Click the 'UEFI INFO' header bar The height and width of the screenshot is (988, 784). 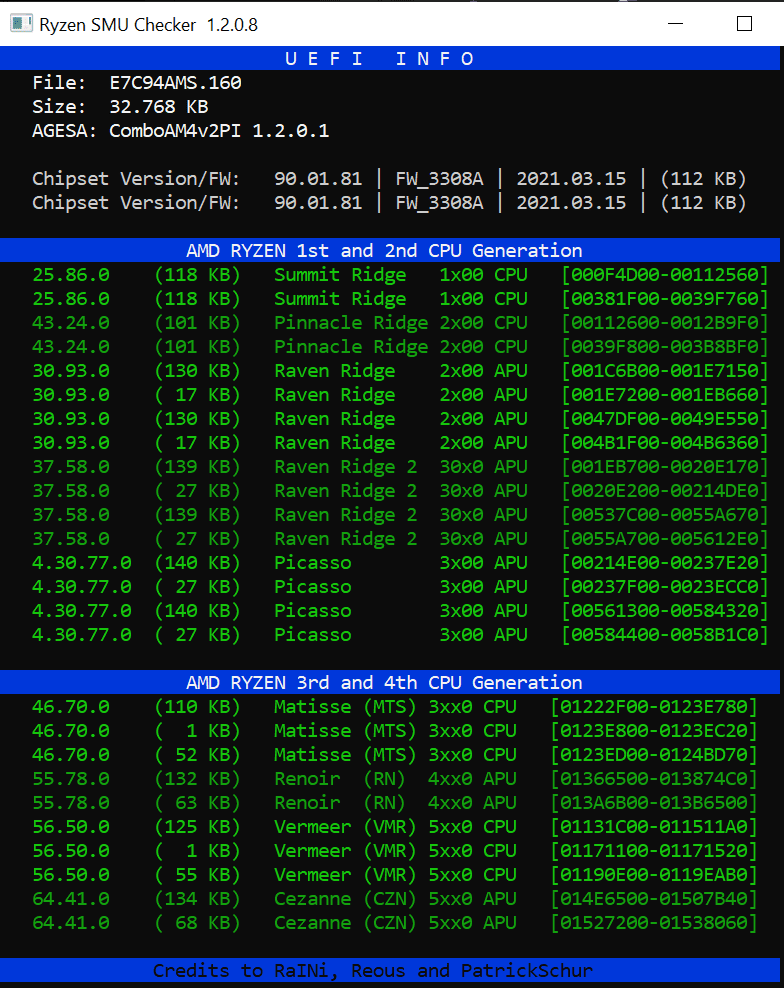point(390,59)
